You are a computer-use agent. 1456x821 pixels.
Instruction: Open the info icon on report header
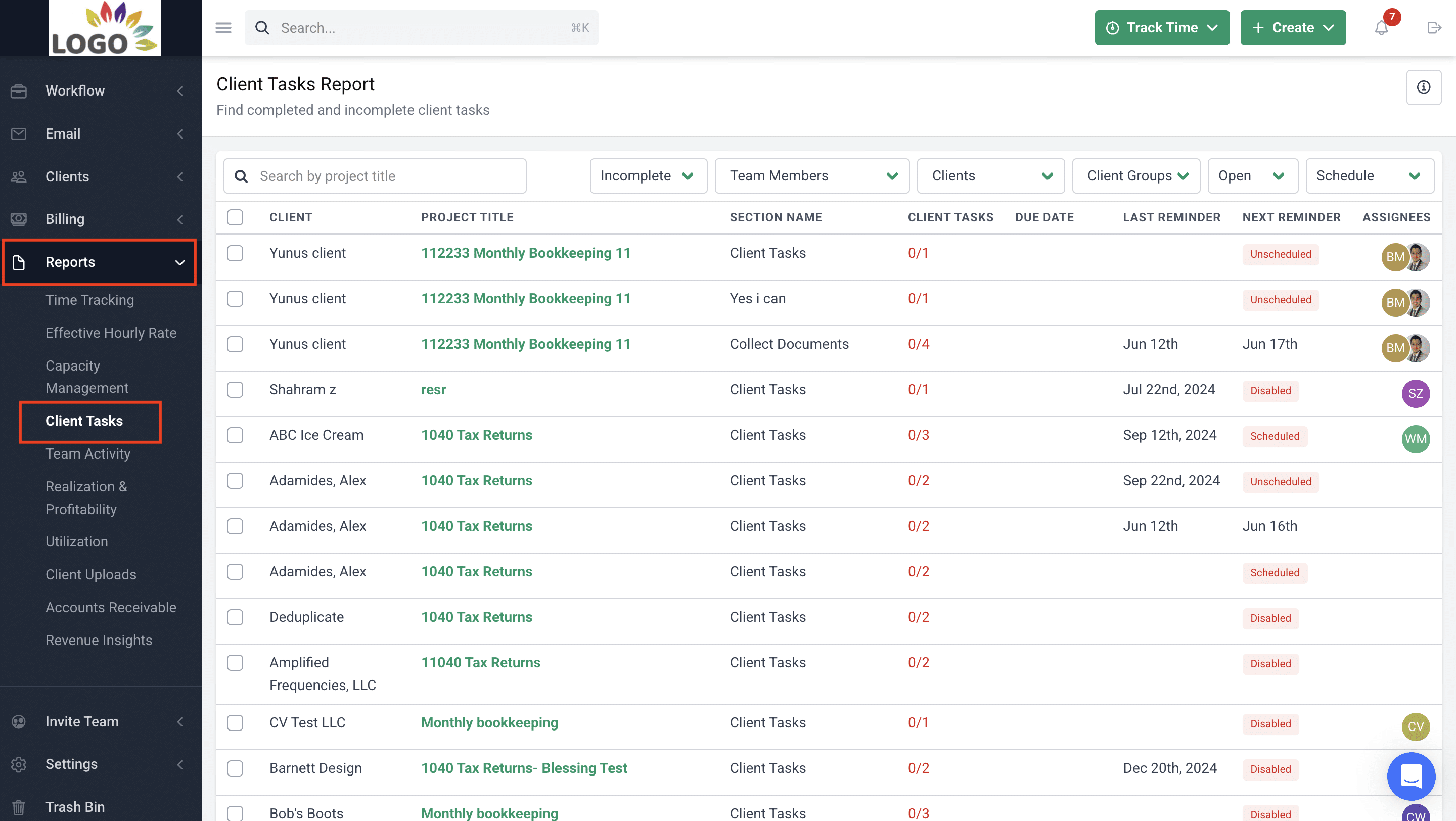tap(1423, 87)
